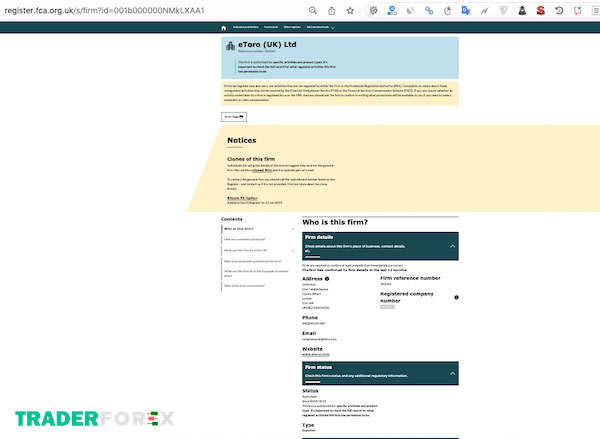Click the black triangle extension icon
Viewport: 600px width, 439px height.
[522, 11]
